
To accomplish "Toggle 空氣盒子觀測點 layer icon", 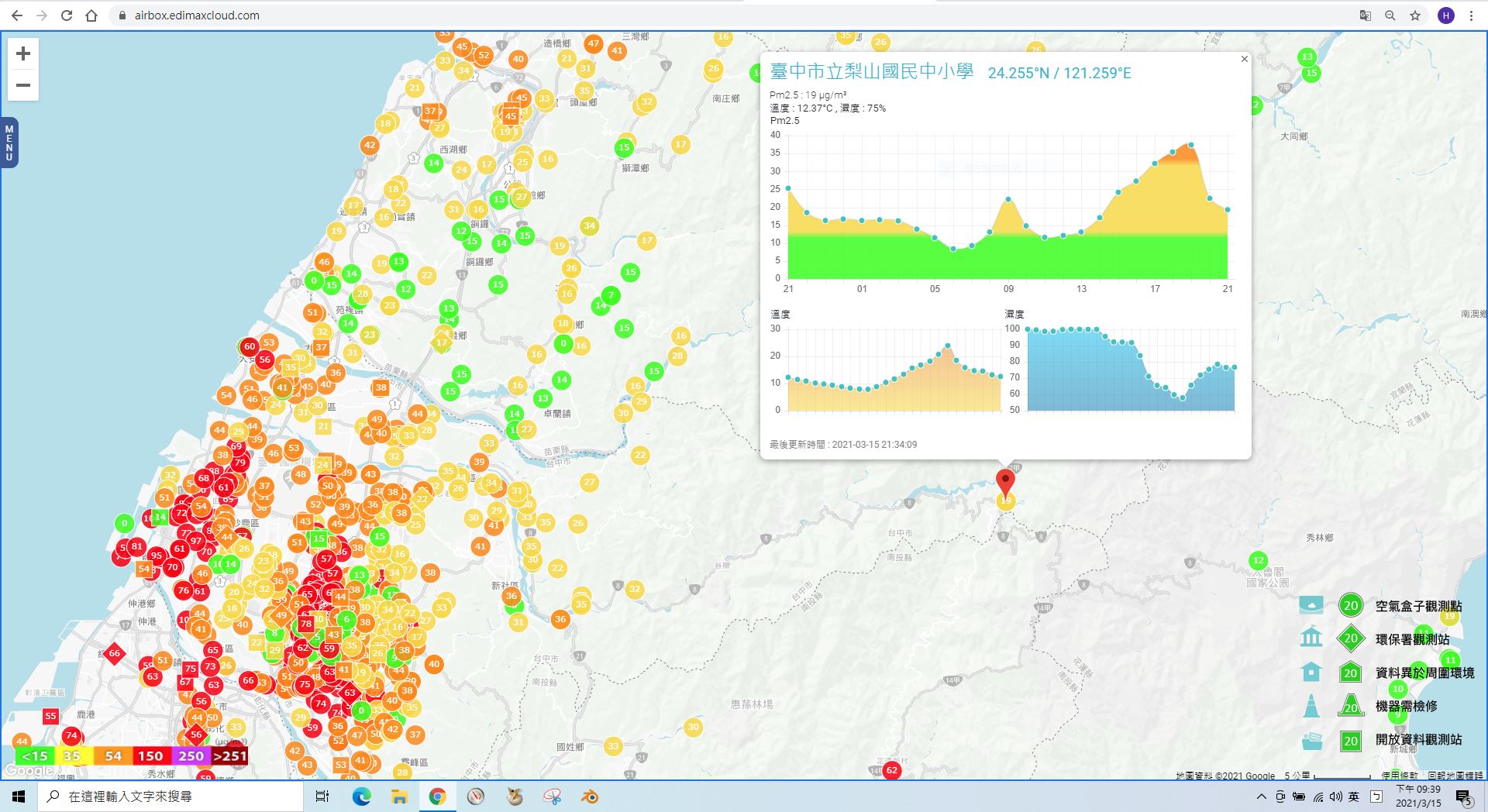I will pos(1311,605).
